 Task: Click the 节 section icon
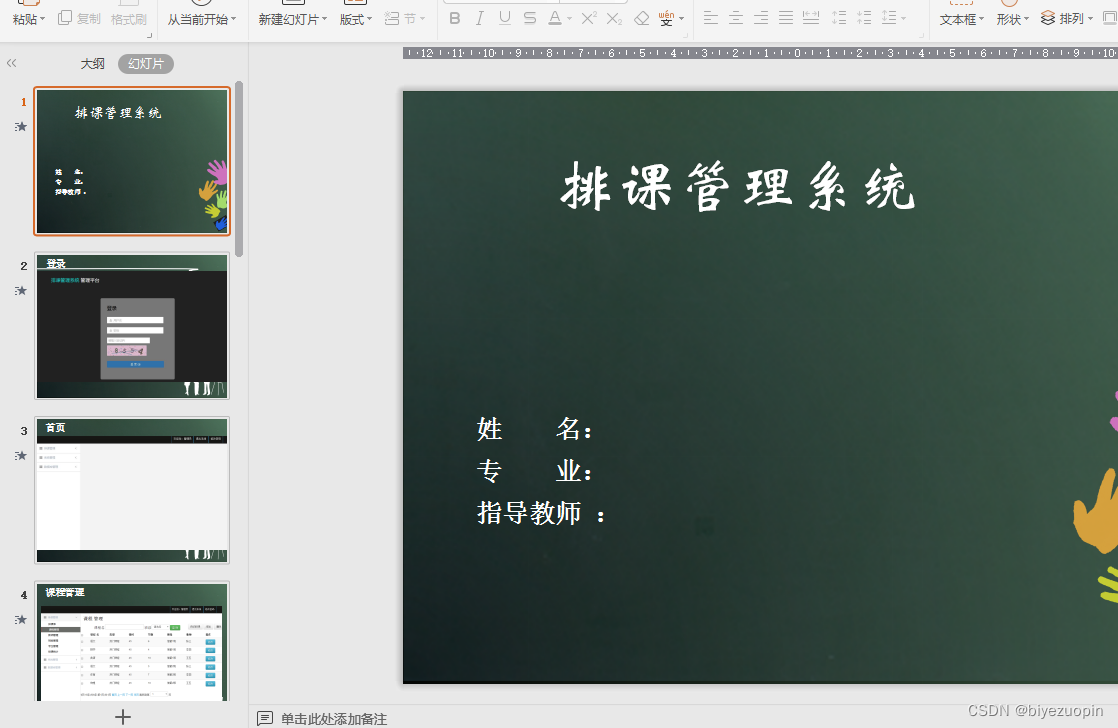(x=391, y=19)
